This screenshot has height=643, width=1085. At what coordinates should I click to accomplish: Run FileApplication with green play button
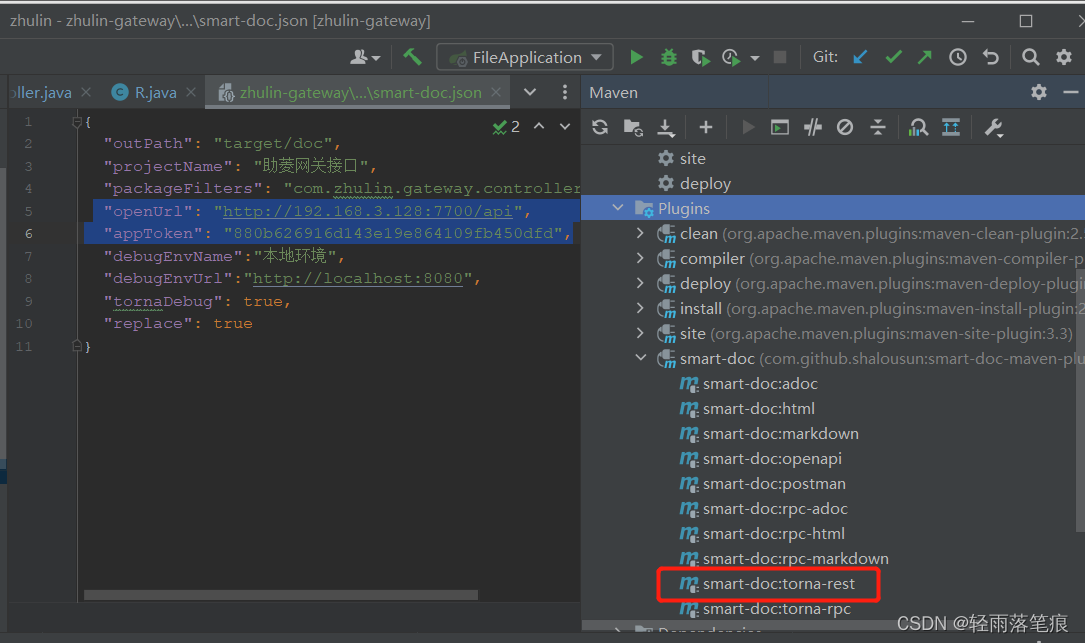(636, 57)
